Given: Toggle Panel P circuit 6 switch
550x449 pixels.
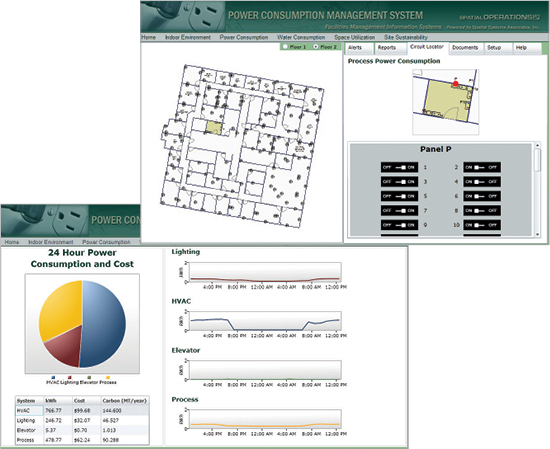Looking at the screenshot, I should click(x=482, y=196).
